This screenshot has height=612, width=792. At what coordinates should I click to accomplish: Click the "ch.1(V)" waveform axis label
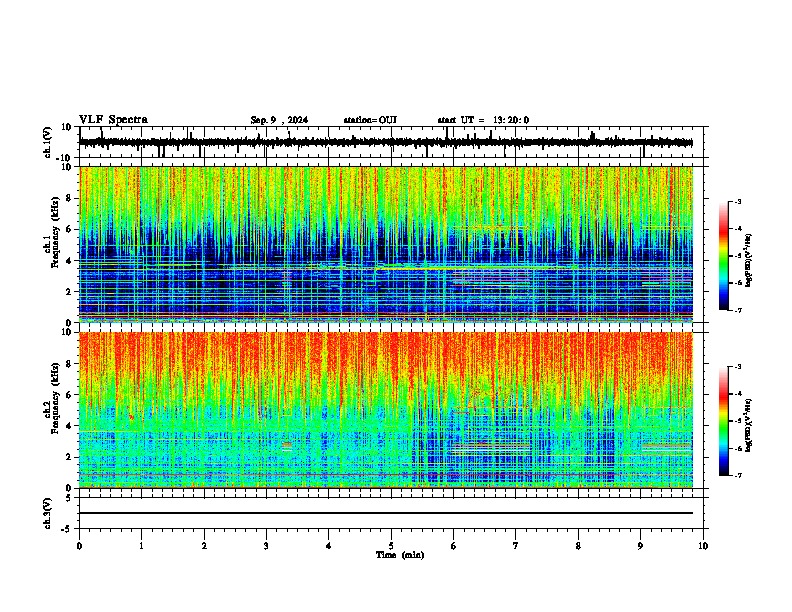(x=48, y=142)
